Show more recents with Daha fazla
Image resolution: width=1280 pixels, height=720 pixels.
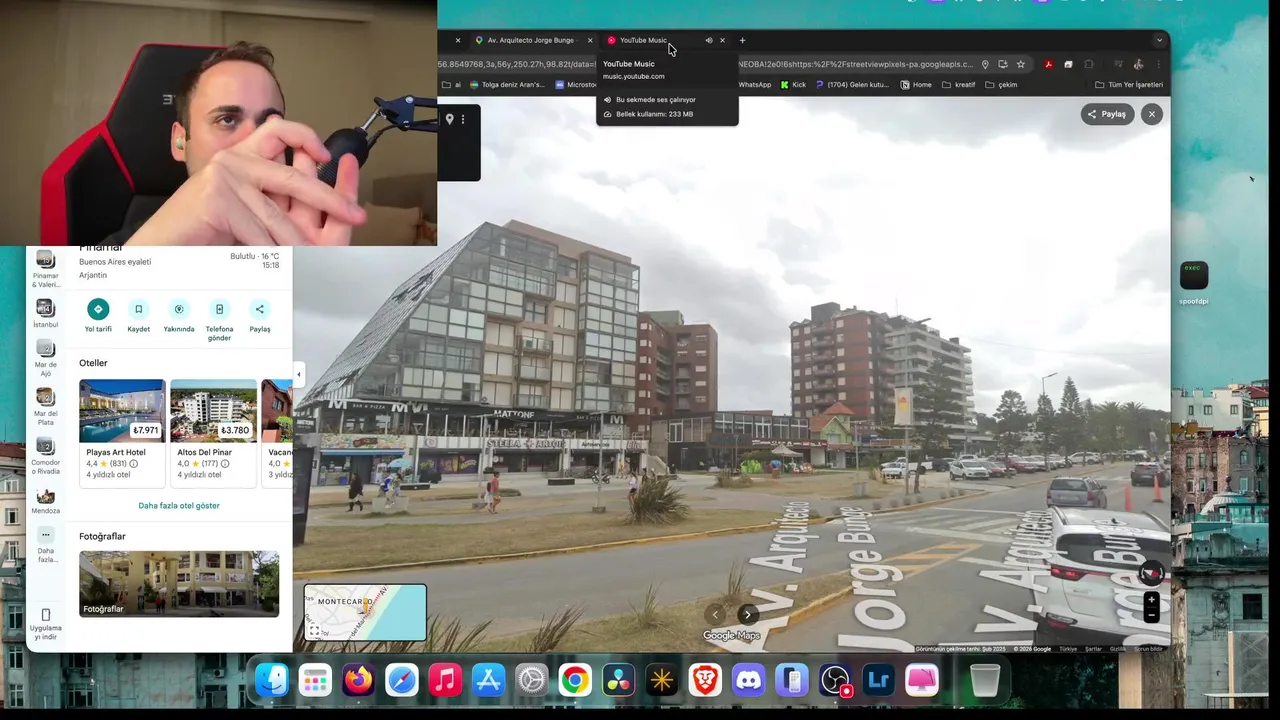pyautogui.click(x=46, y=546)
